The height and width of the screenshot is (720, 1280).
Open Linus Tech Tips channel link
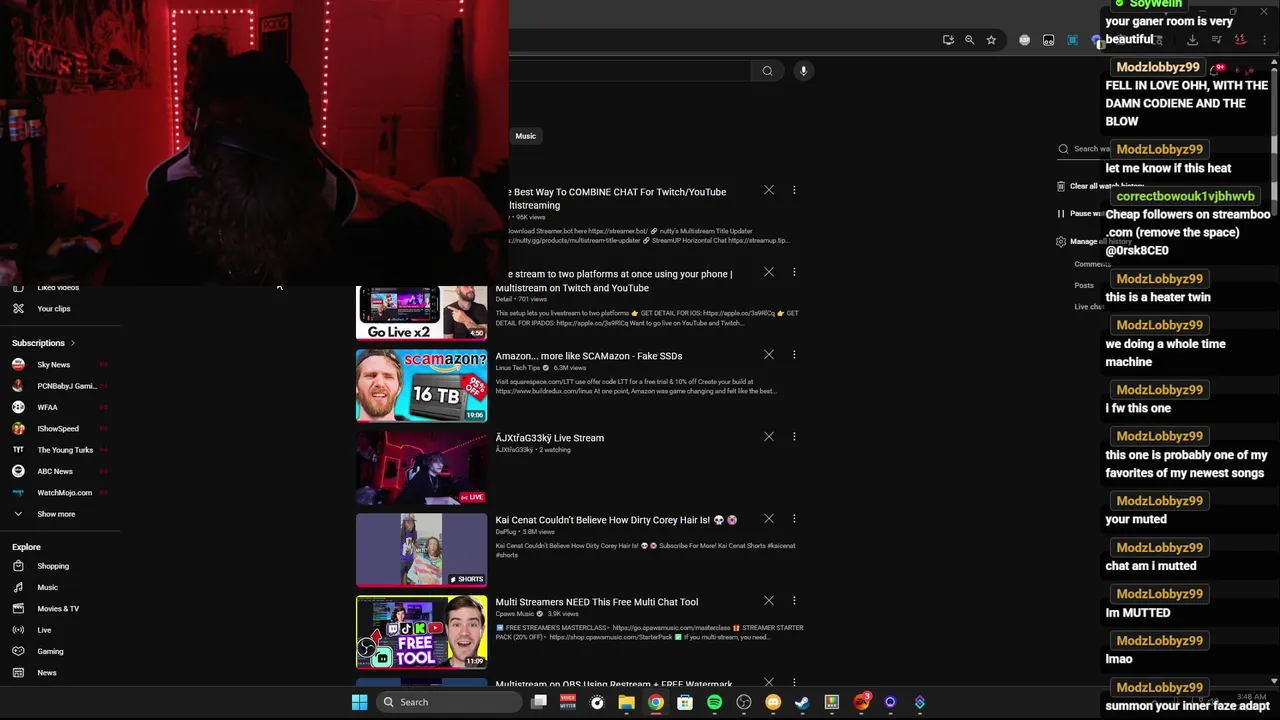tap(517, 368)
